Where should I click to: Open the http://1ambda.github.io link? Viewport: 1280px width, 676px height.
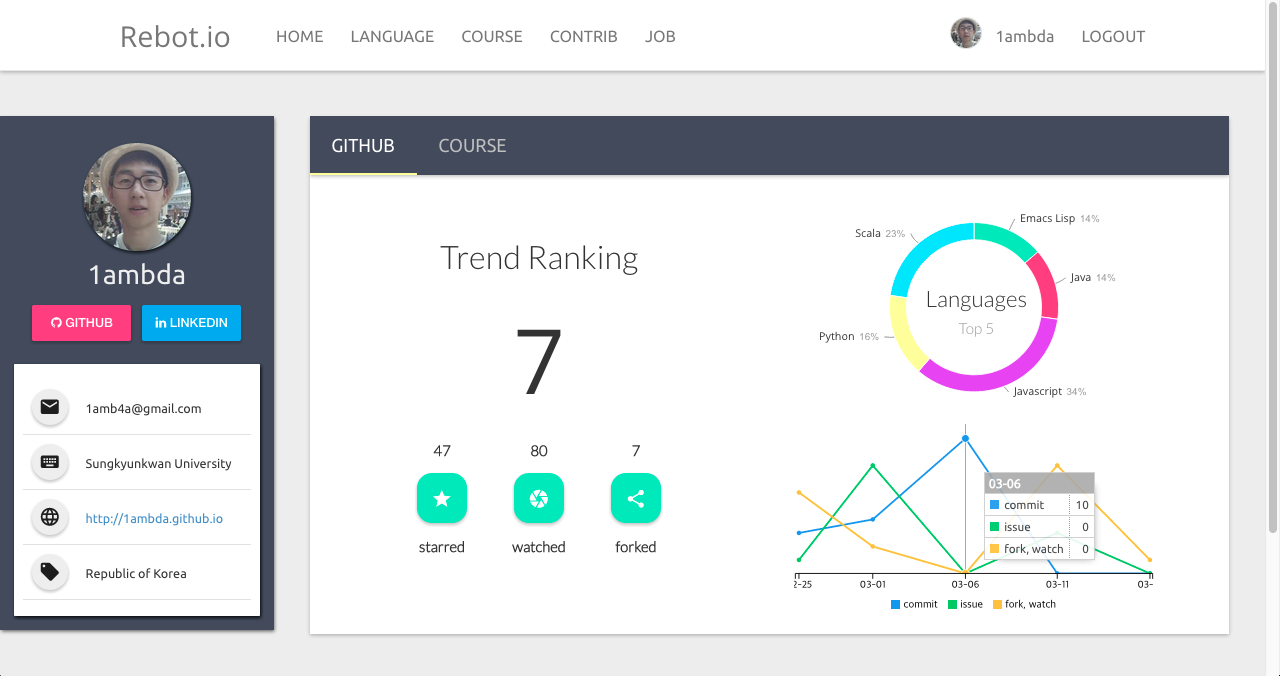[154, 518]
